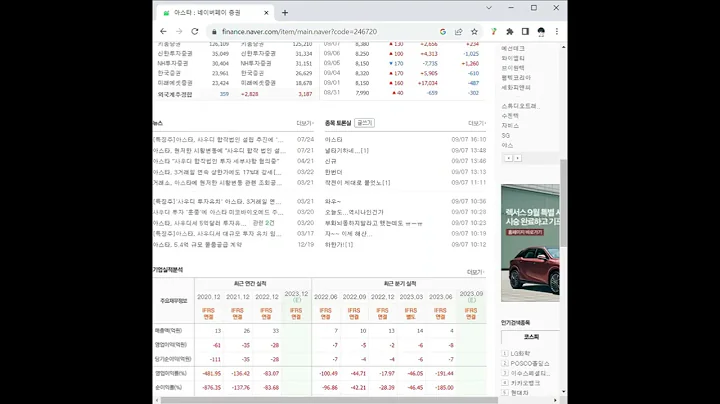Click the scroll-right arrow of horizontal scrollbar
Viewport: 720px width, 404px height.
tap(555, 400)
